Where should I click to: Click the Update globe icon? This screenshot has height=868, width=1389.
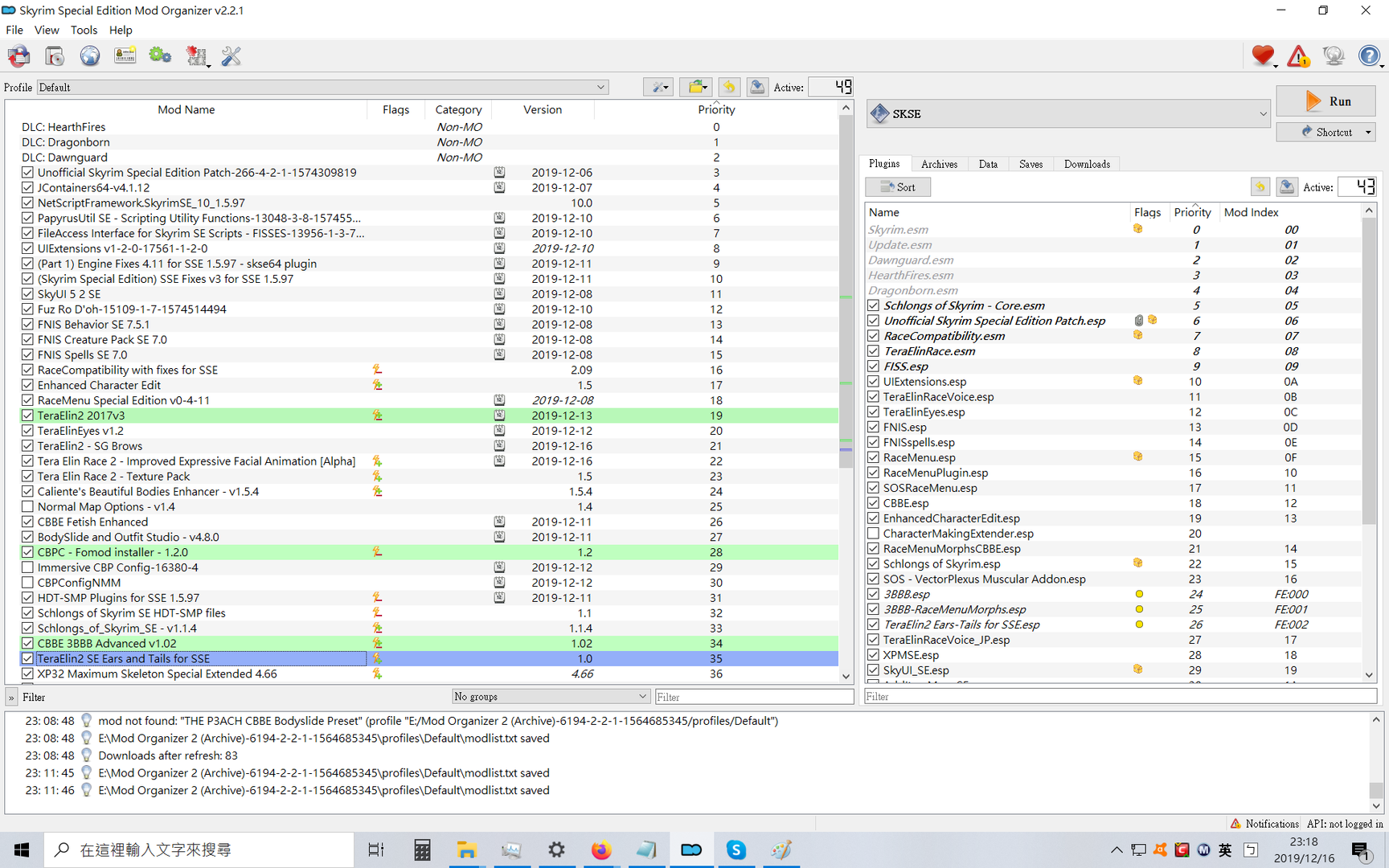tap(1334, 55)
